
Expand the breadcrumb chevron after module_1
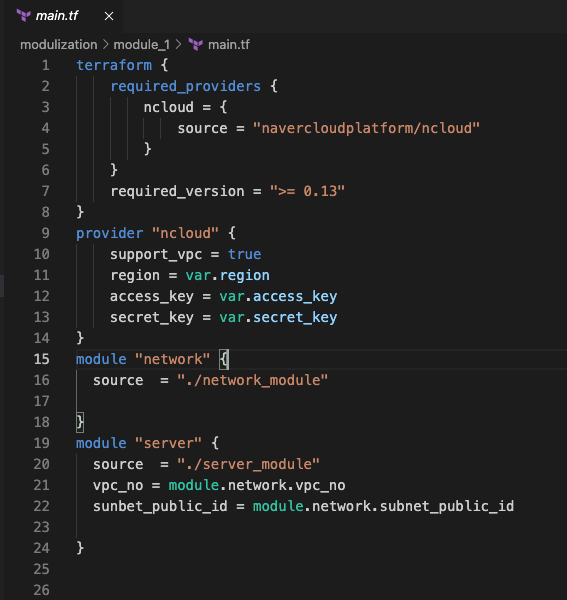coord(178,45)
